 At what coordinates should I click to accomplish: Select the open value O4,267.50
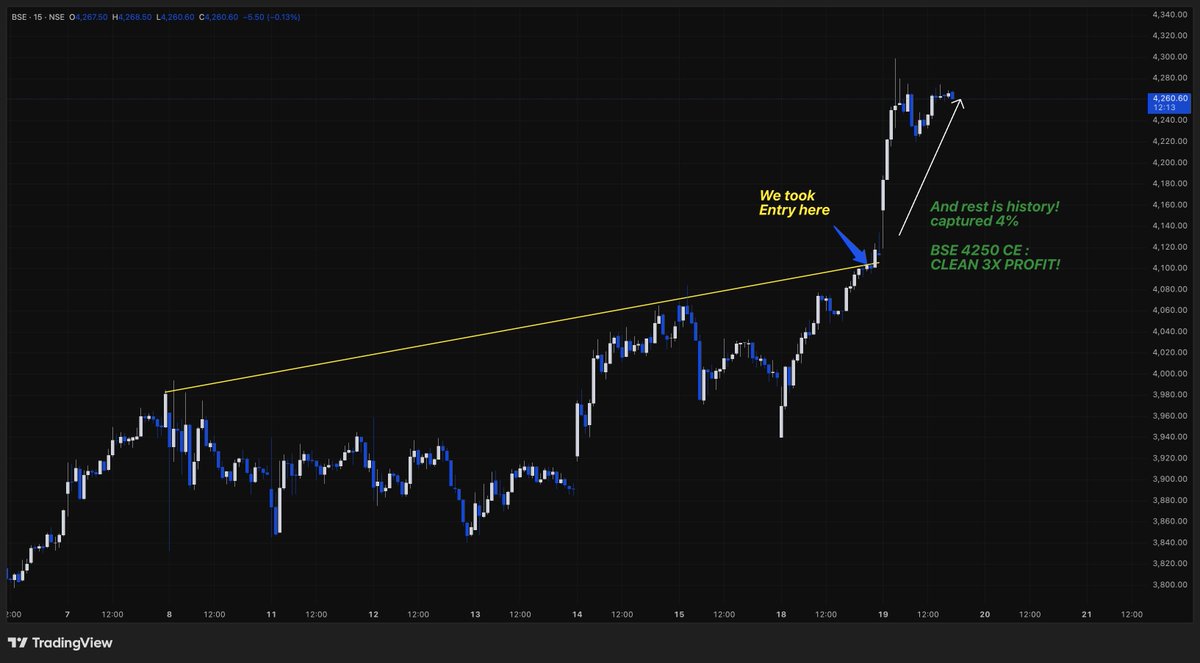pyautogui.click(x=89, y=17)
